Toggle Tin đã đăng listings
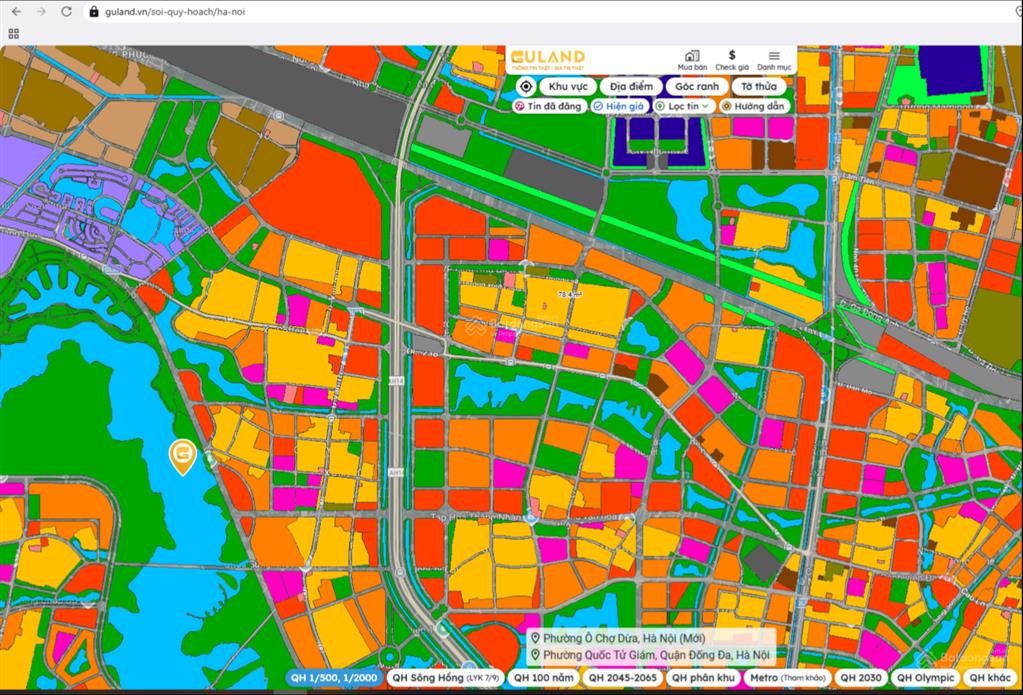 tap(548, 106)
